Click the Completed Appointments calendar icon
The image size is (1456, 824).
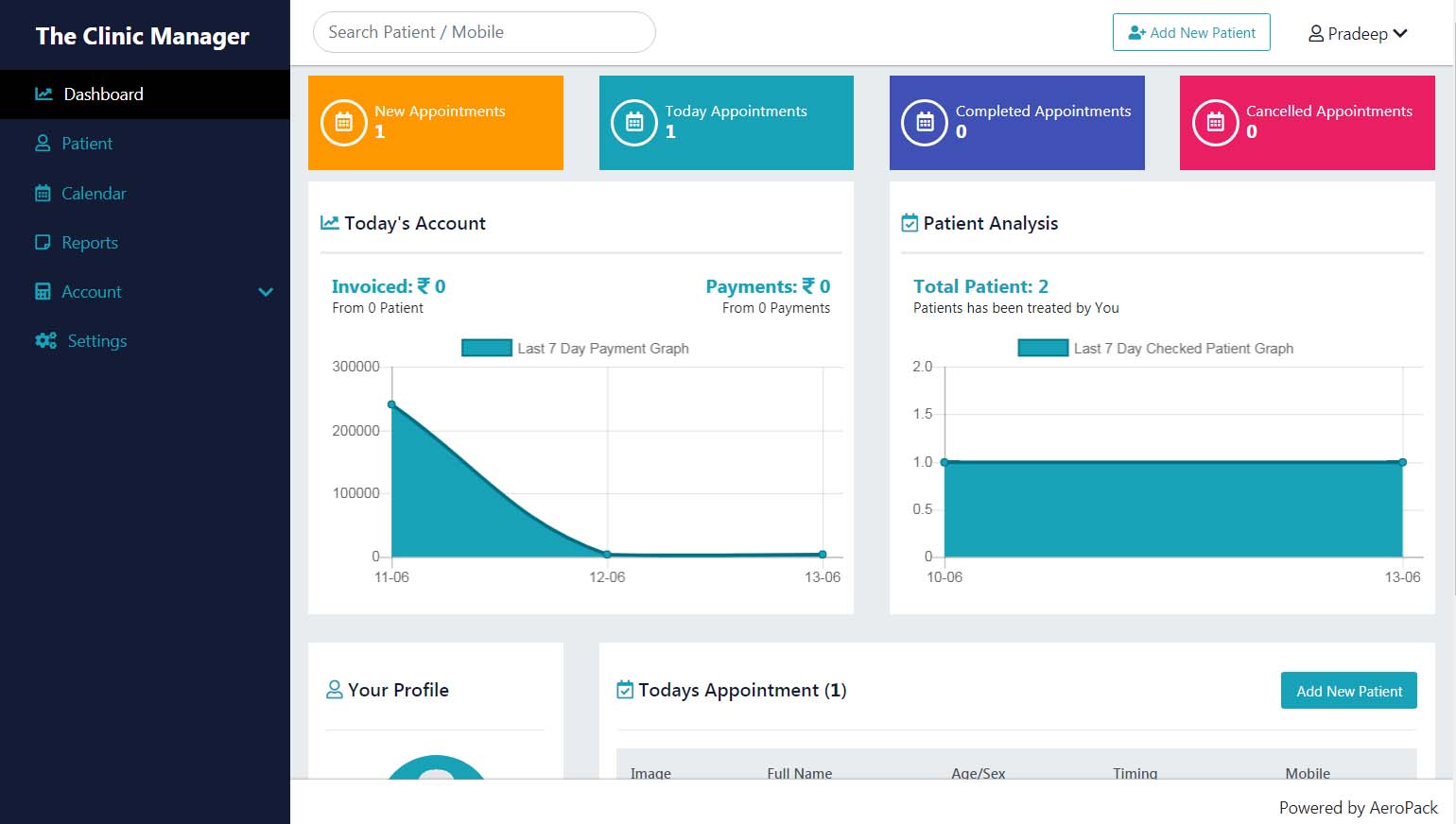(925, 123)
